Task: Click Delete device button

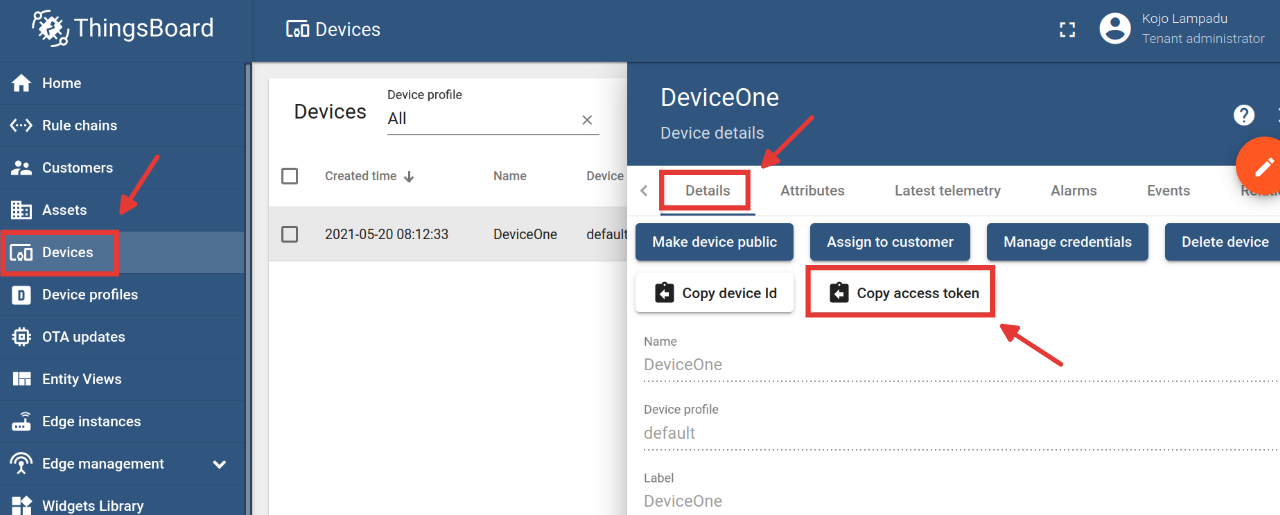Action: pyautogui.click(x=1223, y=242)
